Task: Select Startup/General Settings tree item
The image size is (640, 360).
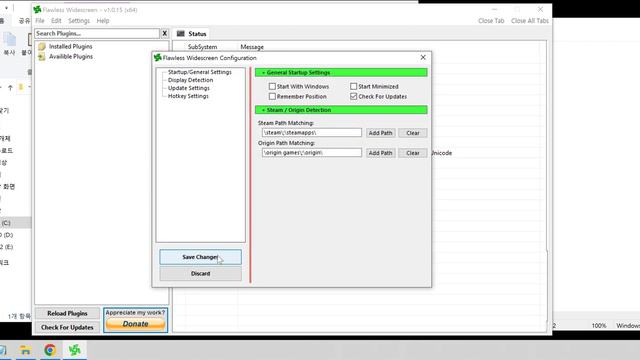Action: (200, 72)
